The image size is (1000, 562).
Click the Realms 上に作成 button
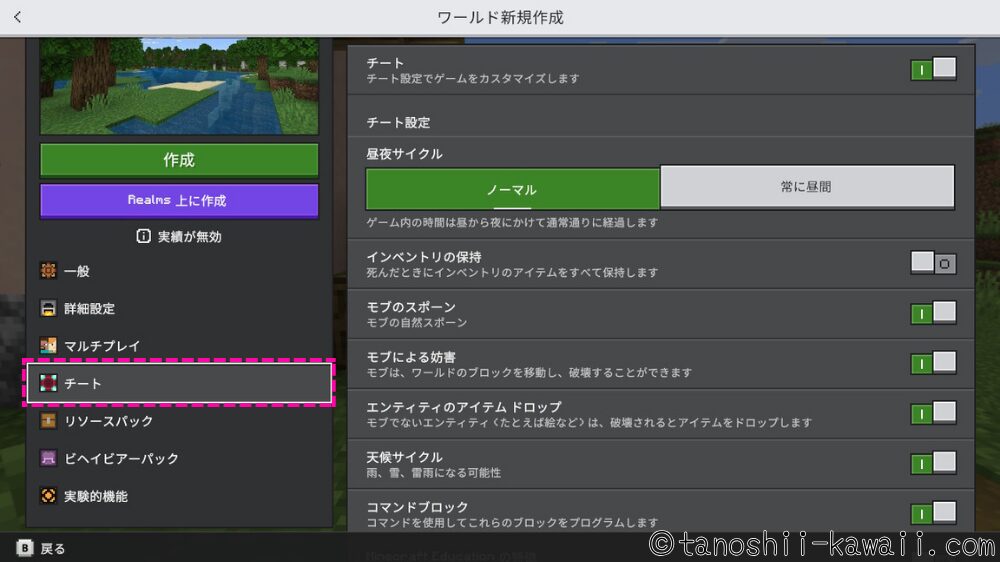point(179,200)
